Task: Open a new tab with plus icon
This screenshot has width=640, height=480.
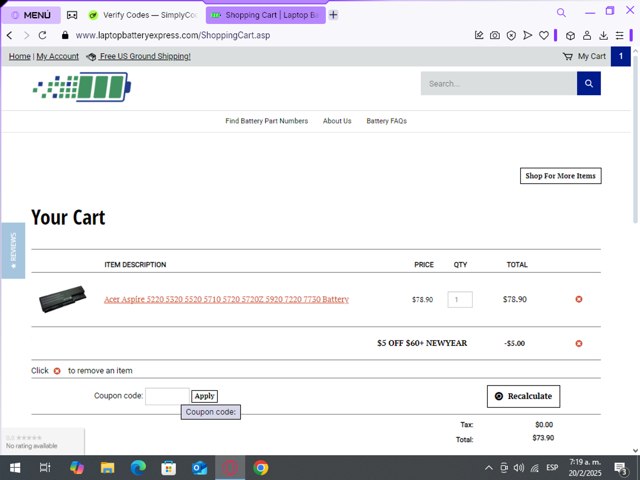Action: (x=333, y=15)
